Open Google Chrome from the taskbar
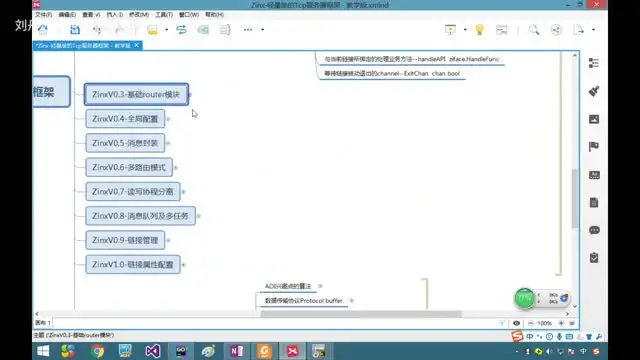Screen dimensions: 640x360 coord(97,351)
